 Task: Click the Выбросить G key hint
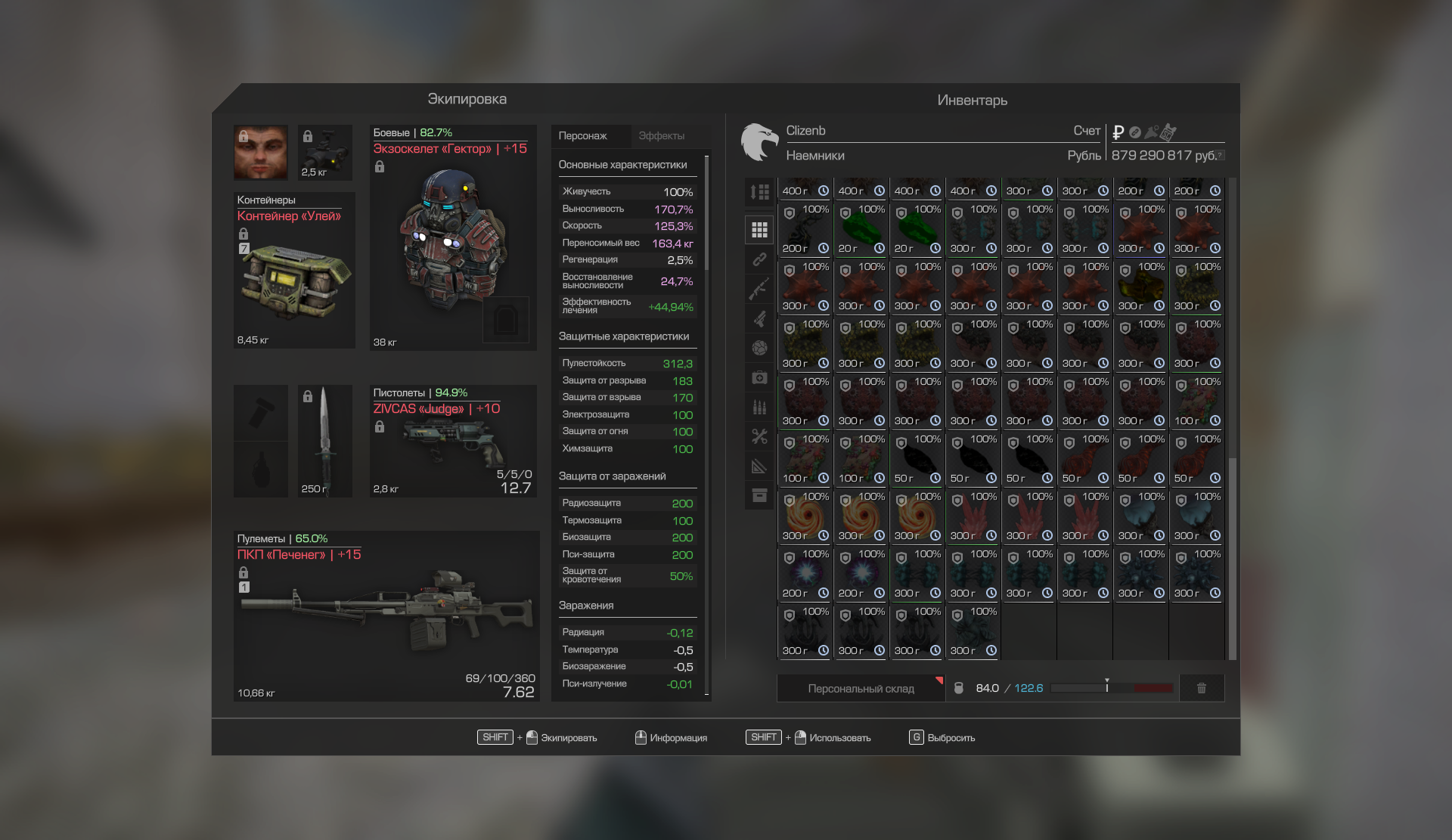942,737
